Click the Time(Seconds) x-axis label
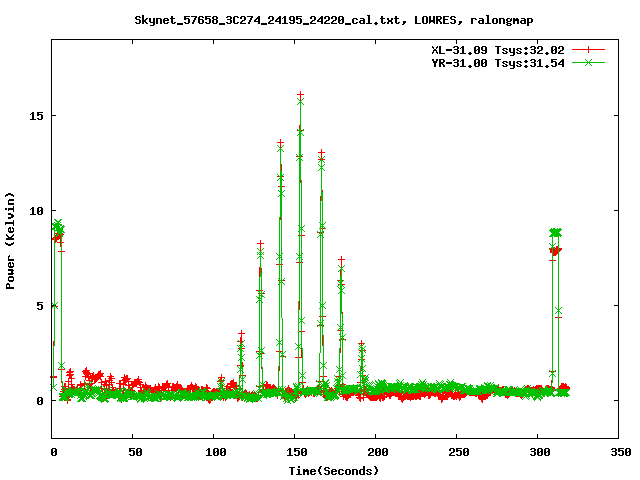Image resolution: width=640 pixels, height=480 pixels. click(x=334, y=471)
